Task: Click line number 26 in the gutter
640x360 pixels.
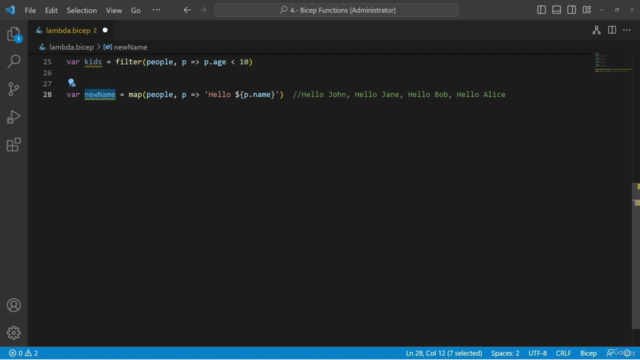Action: pyautogui.click(x=47, y=73)
